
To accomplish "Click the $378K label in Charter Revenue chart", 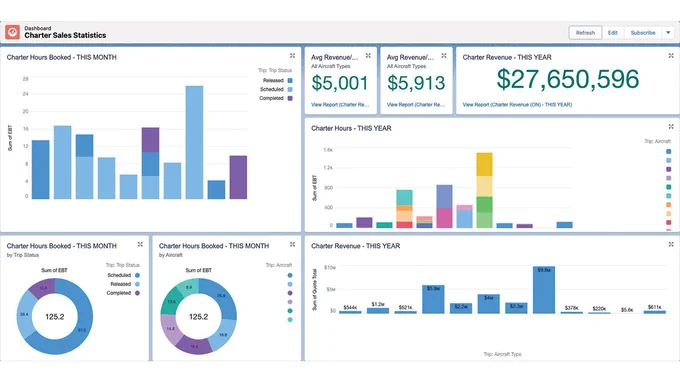I will 572,308.
